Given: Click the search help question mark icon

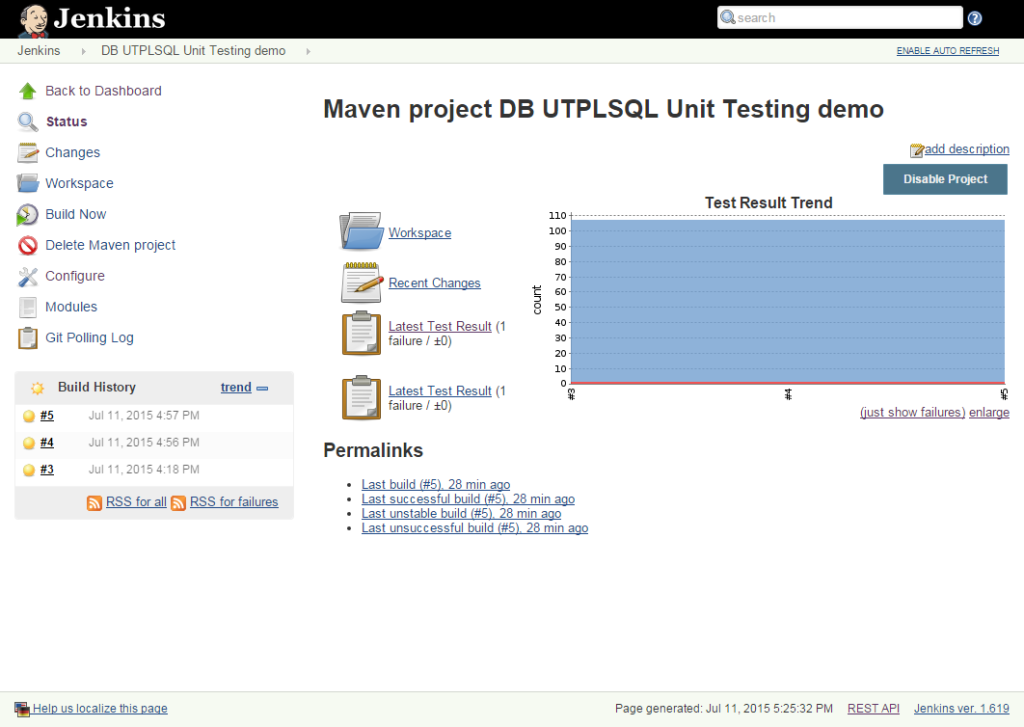Looking at the screenshot, I should (x=975, y=18).
